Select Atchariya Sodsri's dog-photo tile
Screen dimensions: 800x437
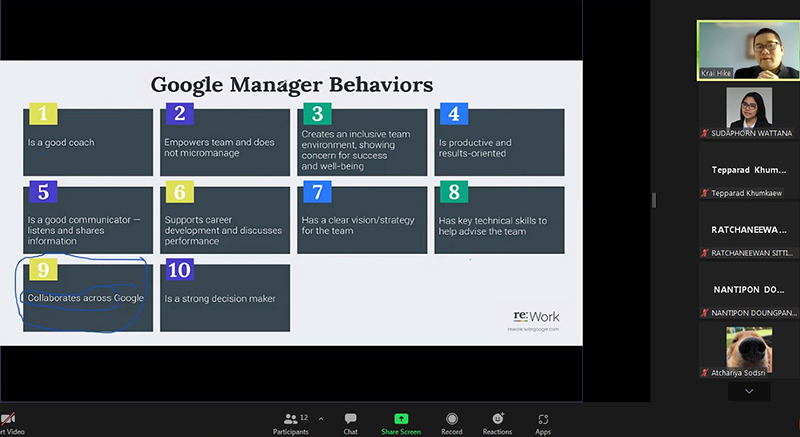coord(749,351)
